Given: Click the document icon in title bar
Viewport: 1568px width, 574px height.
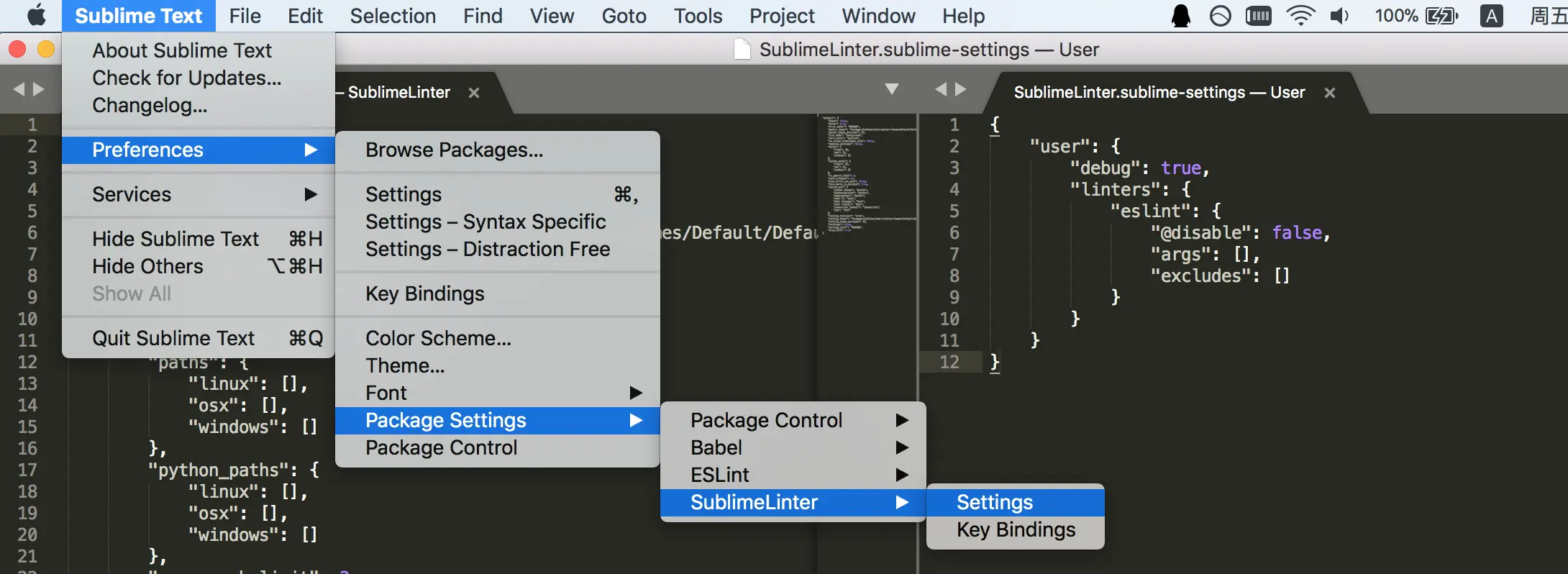Looking at the screenshot, I should pyautogui.click(x=742, y=50).
